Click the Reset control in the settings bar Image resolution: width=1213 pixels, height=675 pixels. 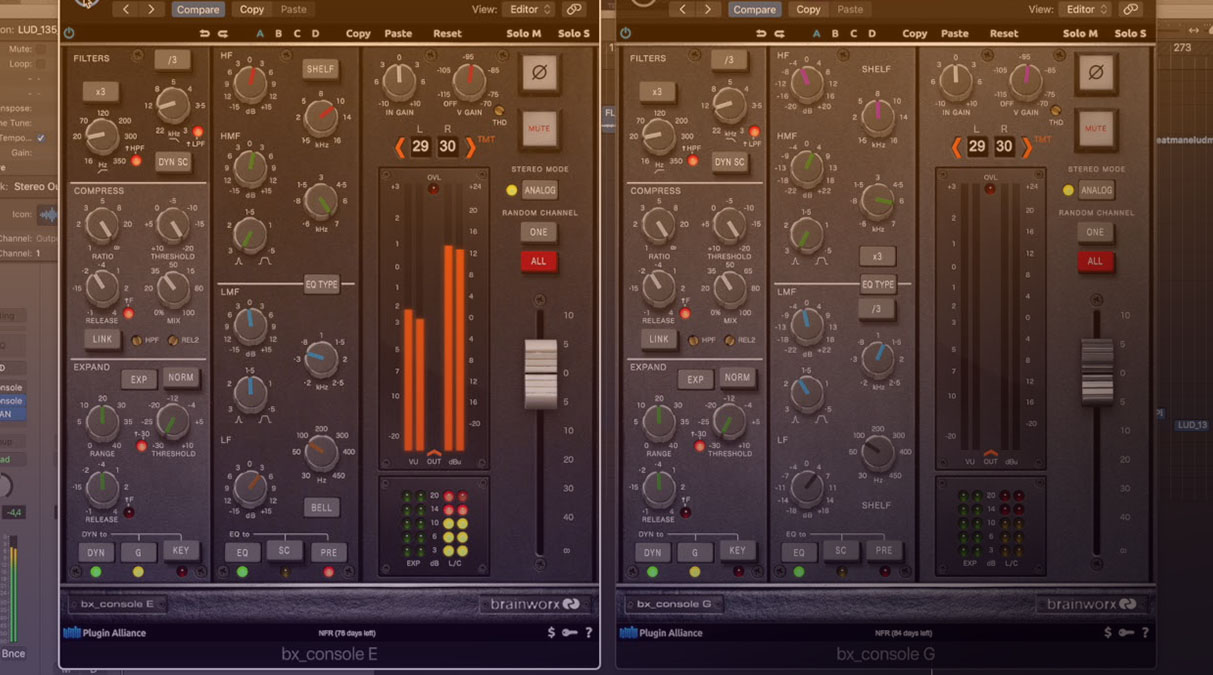[447, 33]
